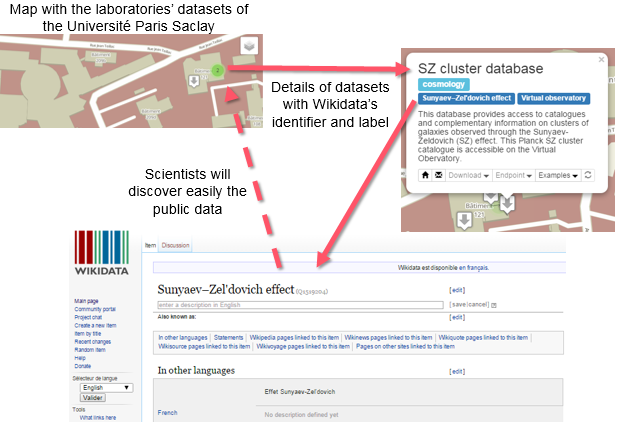
Task: Click the envelope contact icon
Action: pos(437,175)
